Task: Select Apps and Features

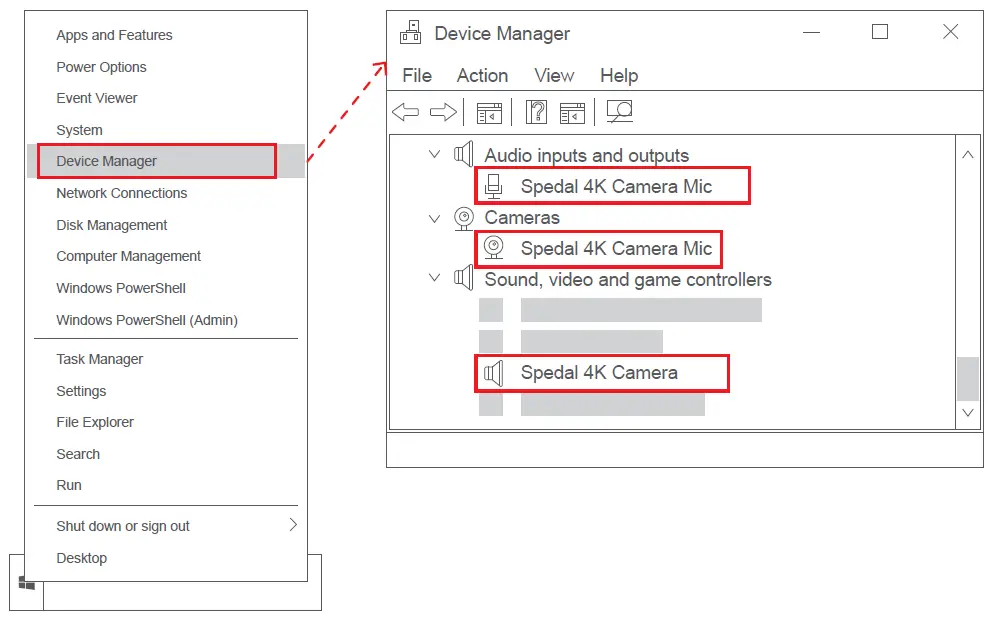Action: pos(114,35)
